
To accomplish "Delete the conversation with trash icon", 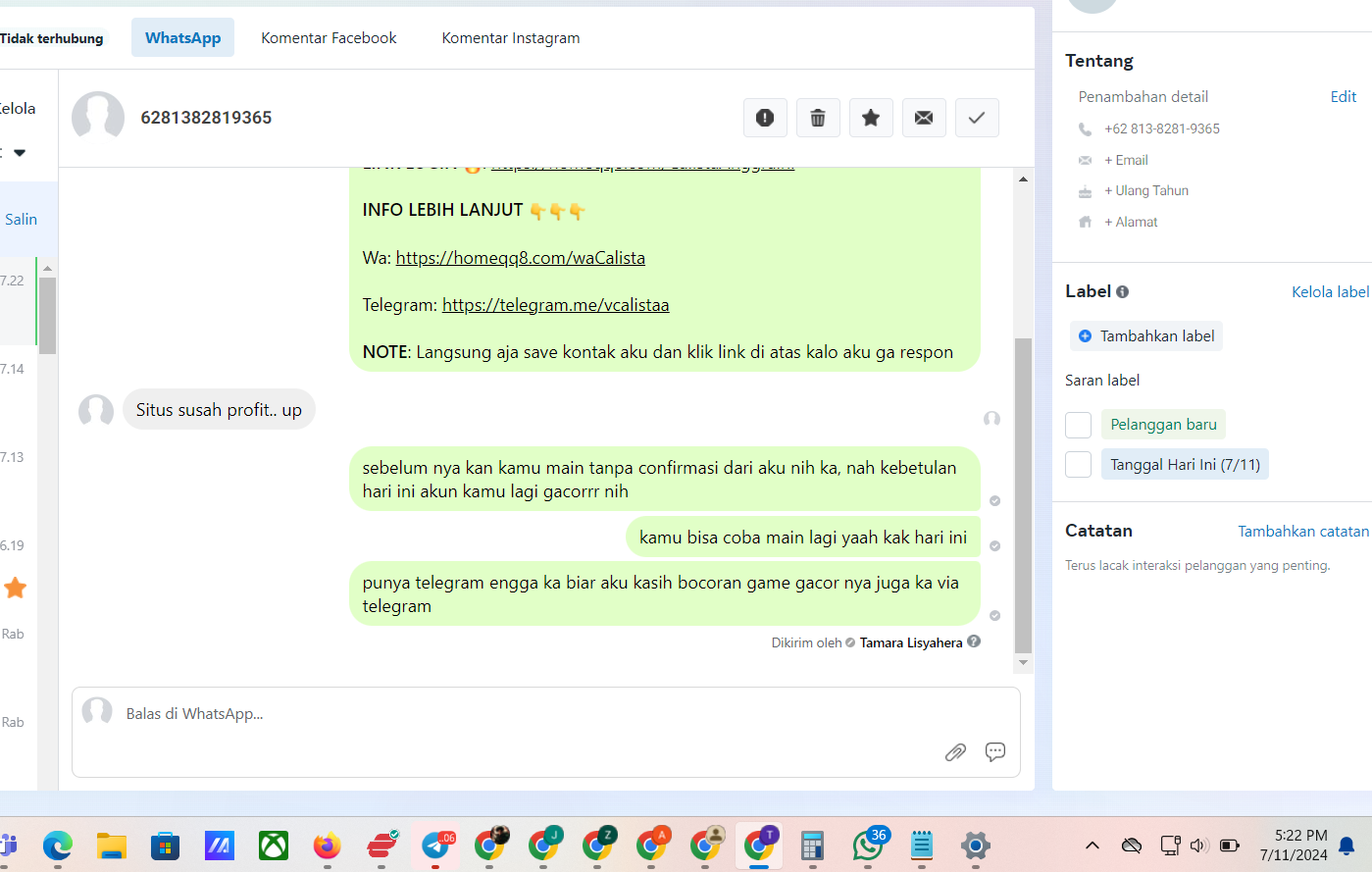I will point(818,118).
